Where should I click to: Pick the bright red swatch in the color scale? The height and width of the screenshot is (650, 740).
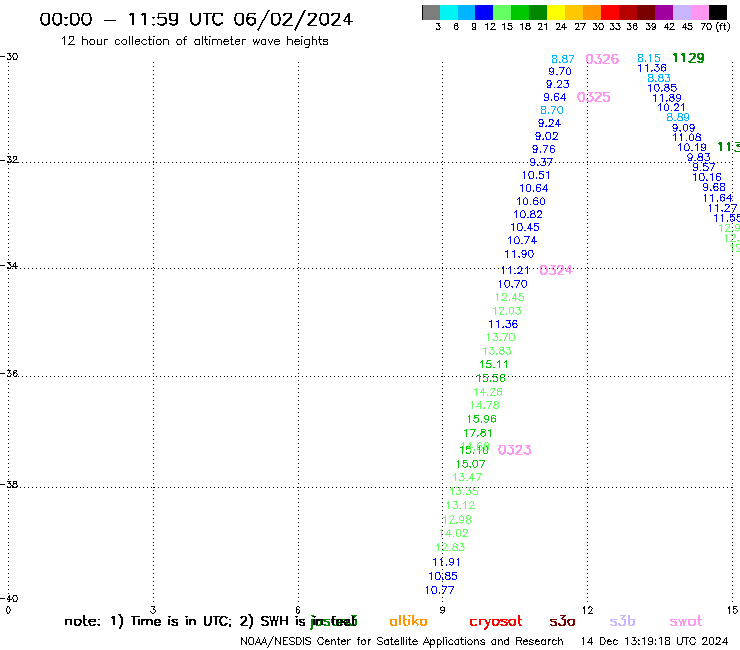pyautogui.click(x=609, y=12)
